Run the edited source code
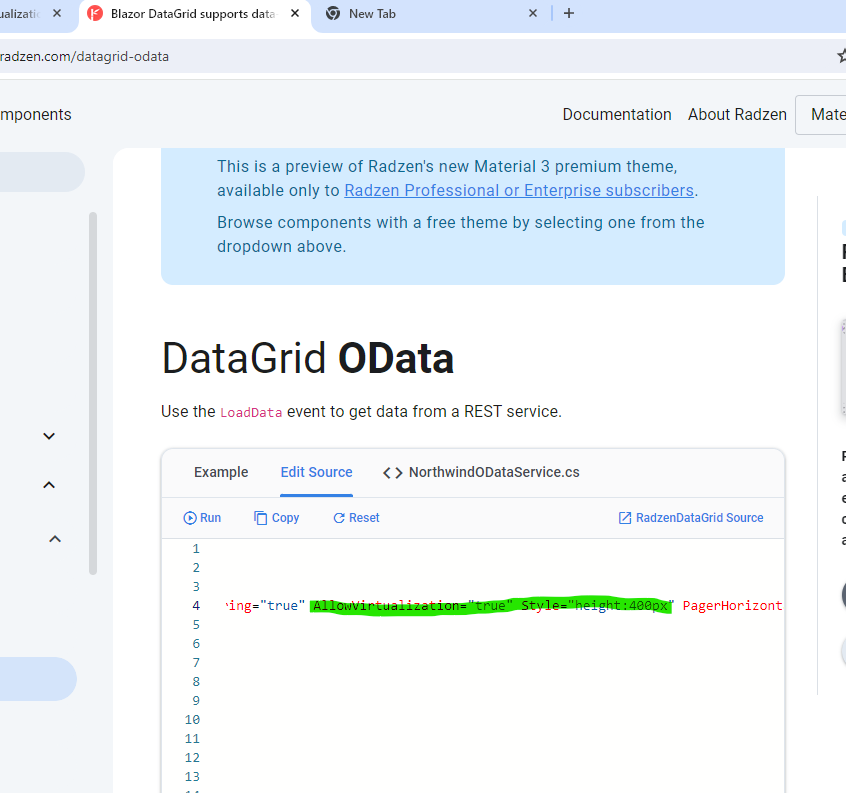 [202, 518]
